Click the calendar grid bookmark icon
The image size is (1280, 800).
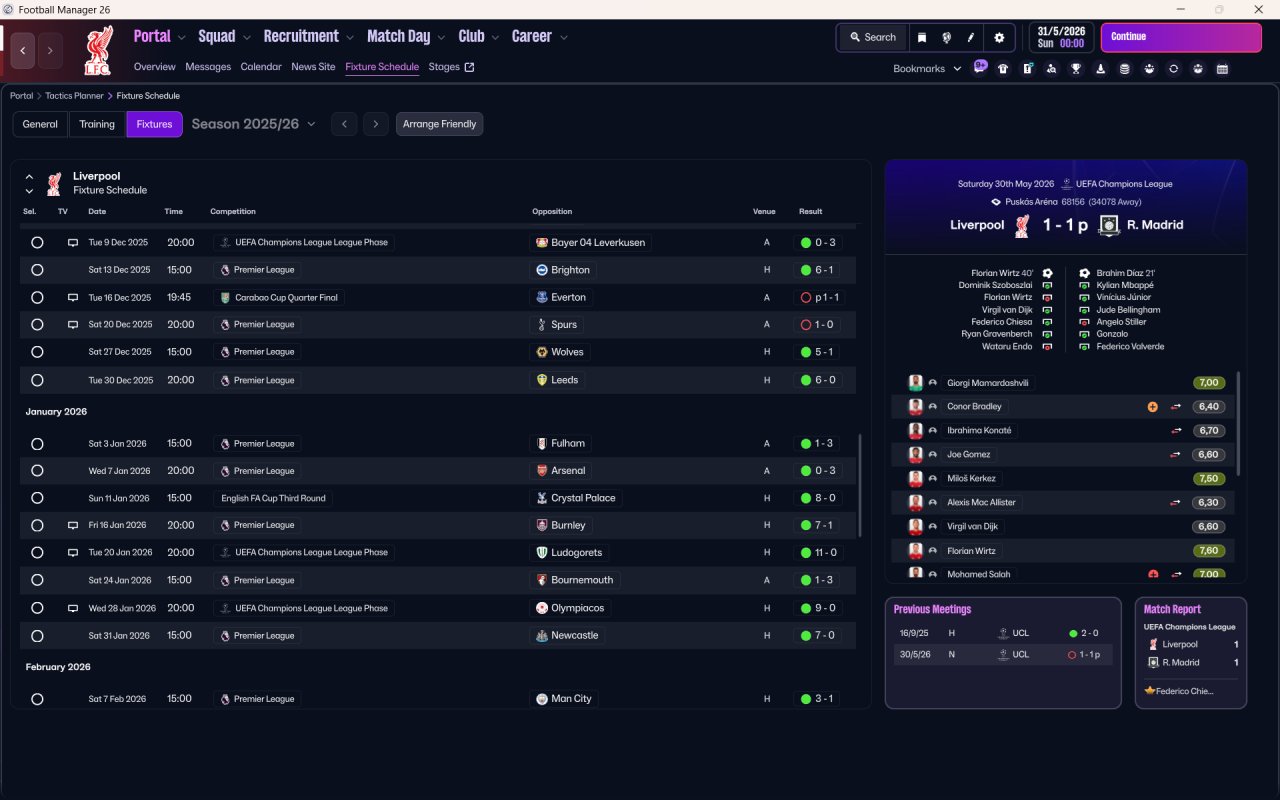coord(1222,69)
